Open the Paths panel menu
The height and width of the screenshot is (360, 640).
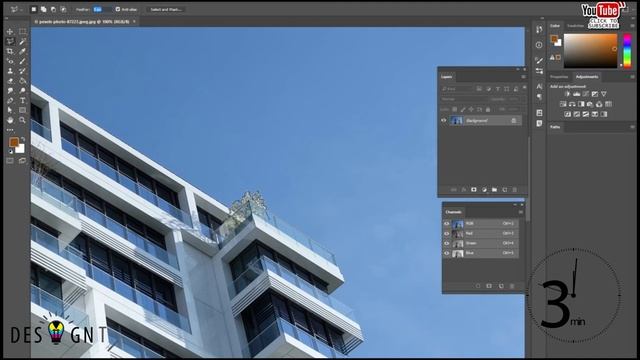coord(632,127)
